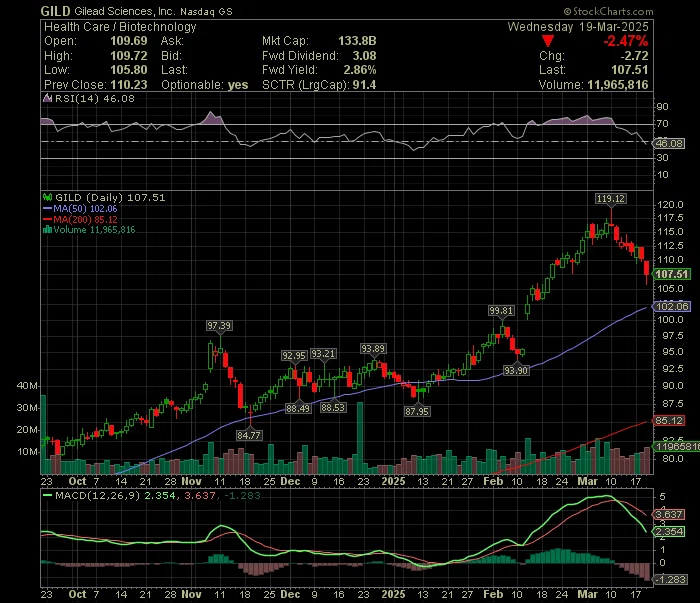This screenshot has height=603, width=700.
Task: Click the Nasdaq GS exchange label
Action: (206, 12)
